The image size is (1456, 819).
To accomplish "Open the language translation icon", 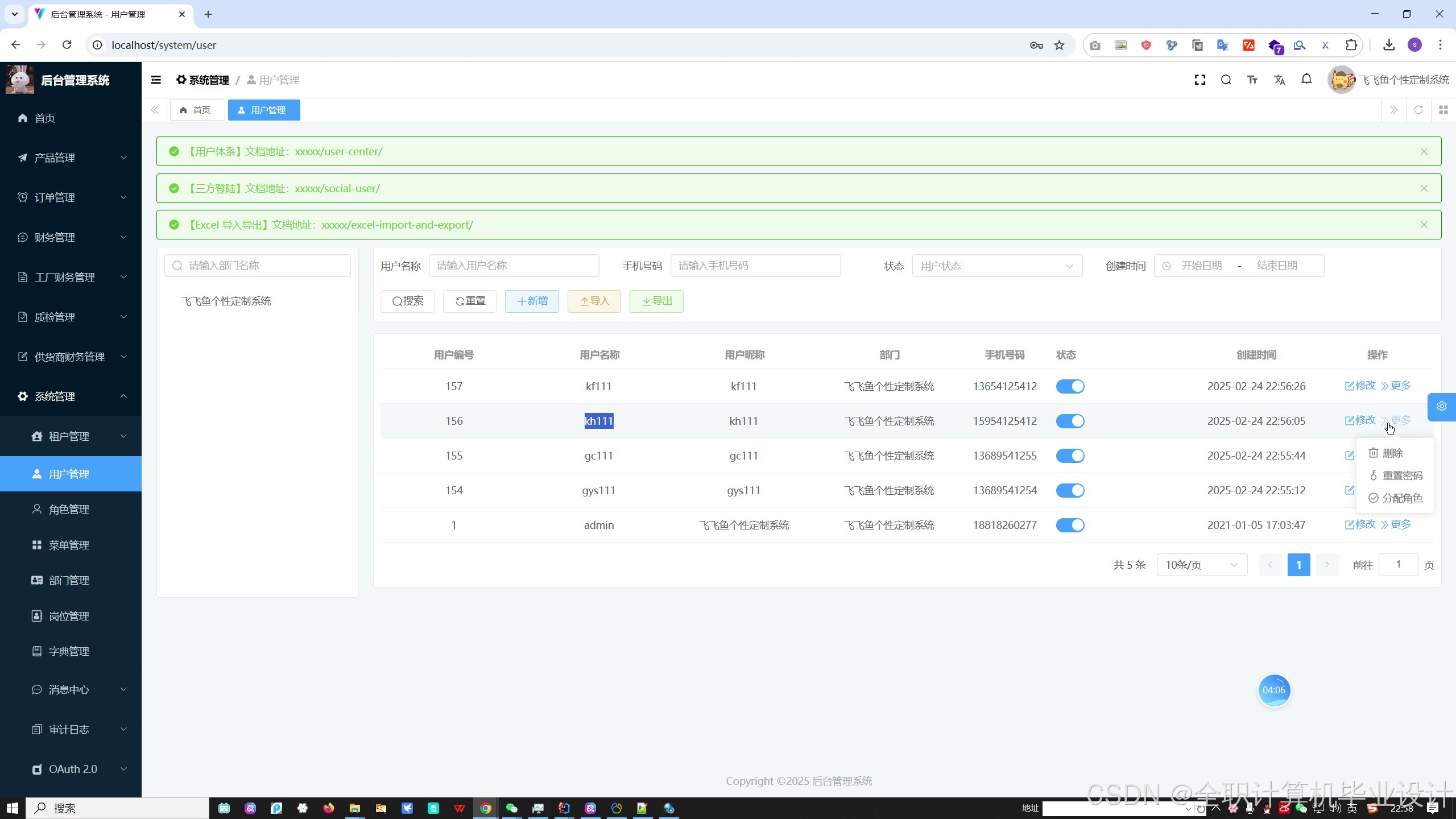I will pos(1280,80).
